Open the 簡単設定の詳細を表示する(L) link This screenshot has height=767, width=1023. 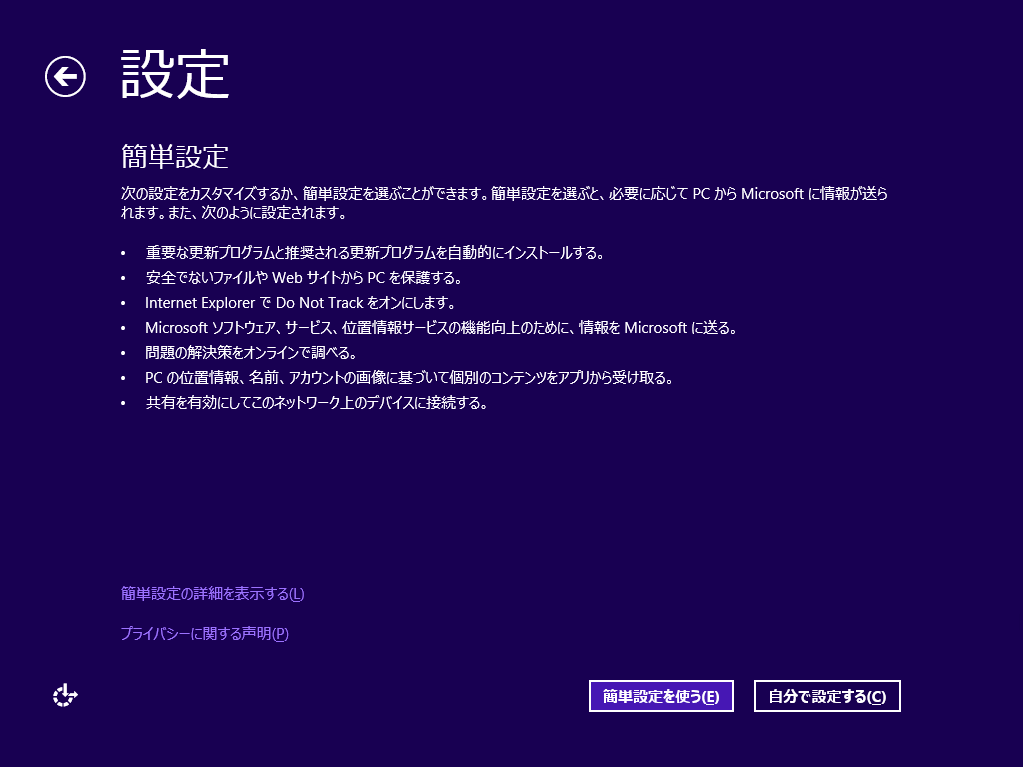(212, 594)
